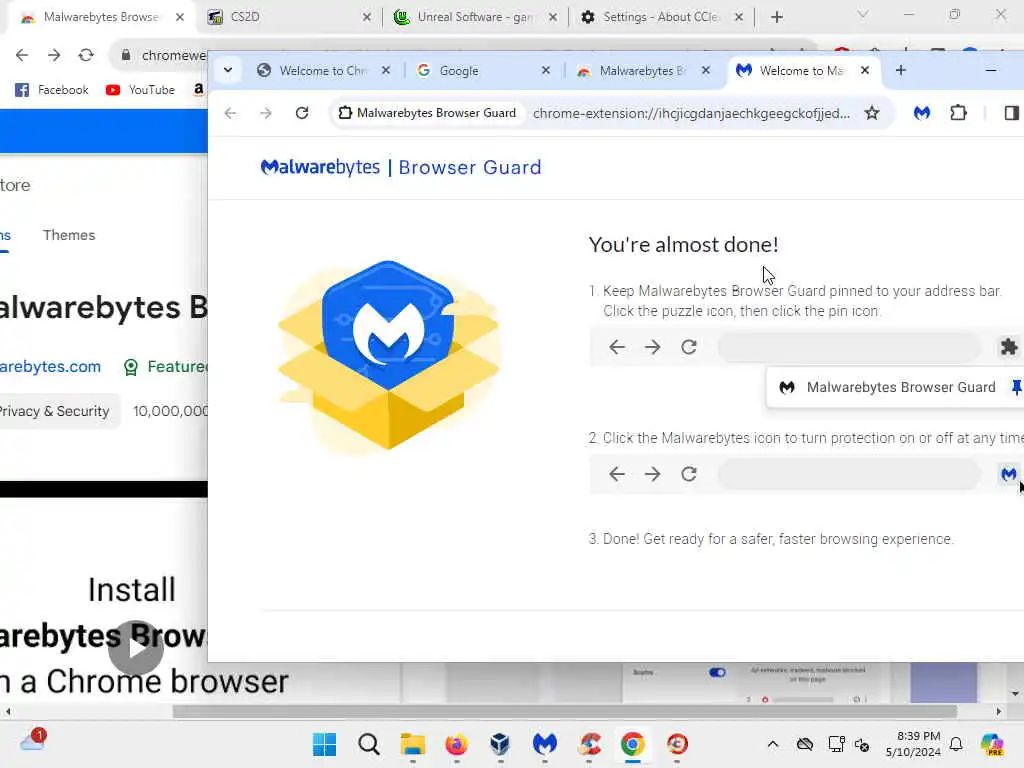Open a new tab in front window
This screenshot has height=768, width=1024.
click(x=901, y=70)
